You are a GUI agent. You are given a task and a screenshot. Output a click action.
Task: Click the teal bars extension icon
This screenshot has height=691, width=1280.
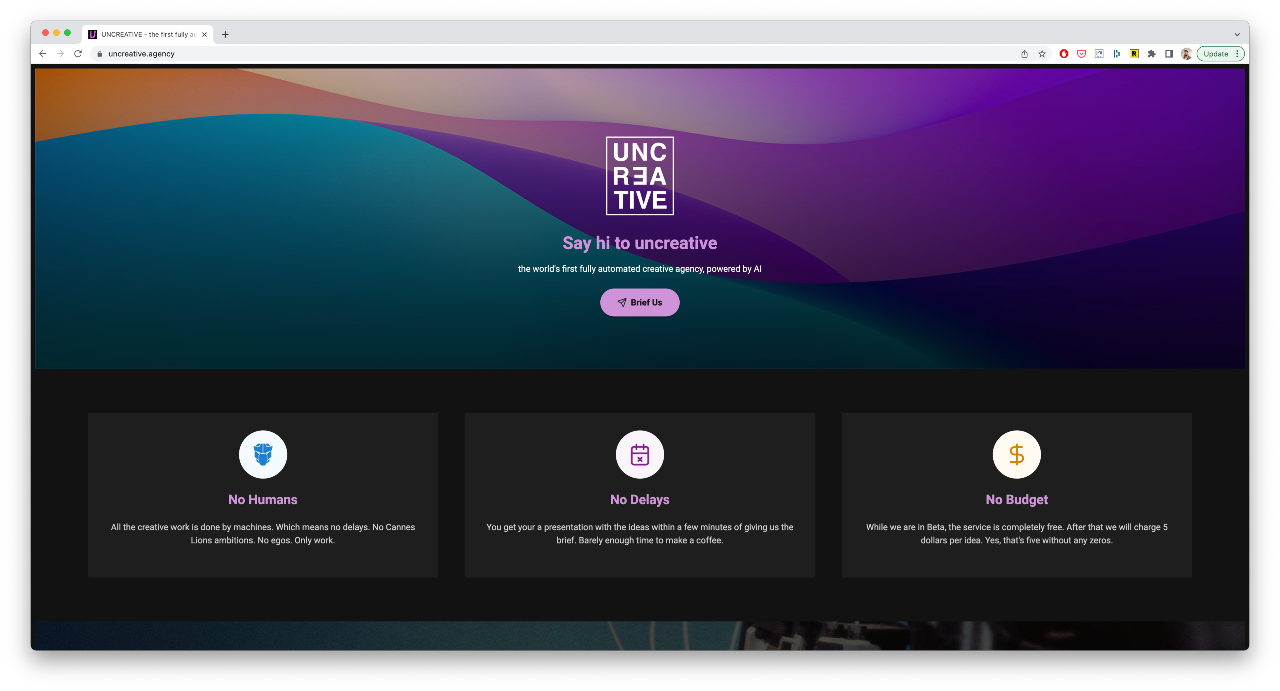(x=1116, y=54)
